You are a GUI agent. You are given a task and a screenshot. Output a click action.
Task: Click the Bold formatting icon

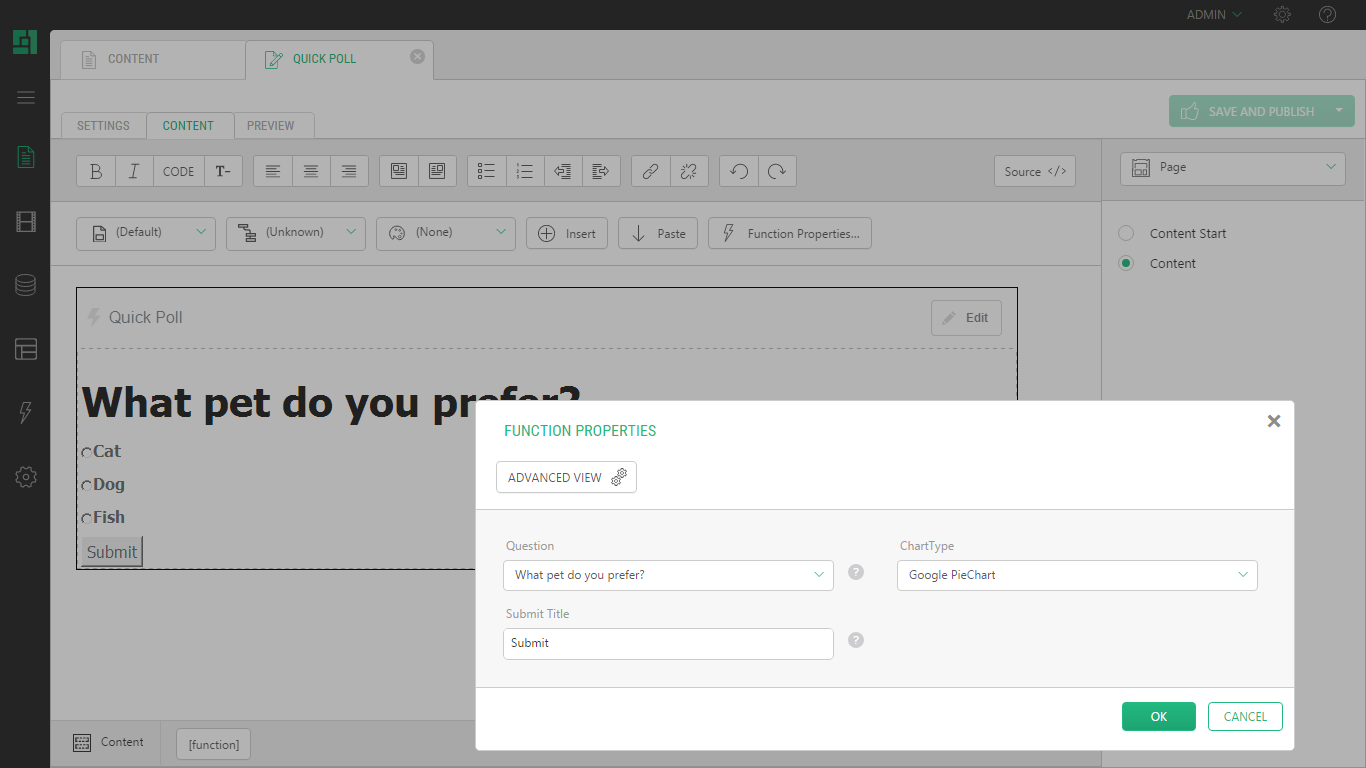(x=96, y=171)
